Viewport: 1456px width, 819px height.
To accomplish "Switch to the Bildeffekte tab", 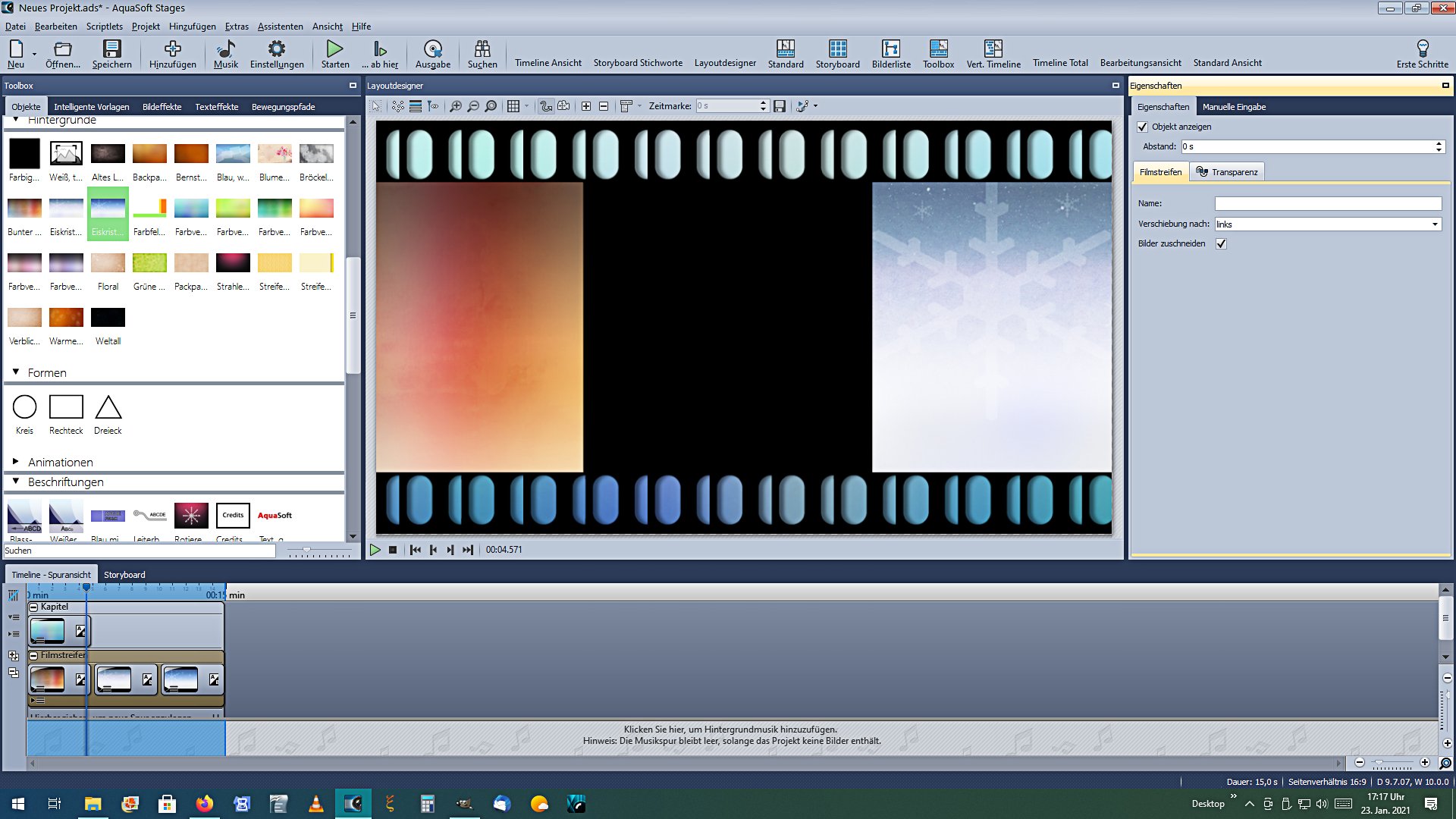I will pos(162,107).
